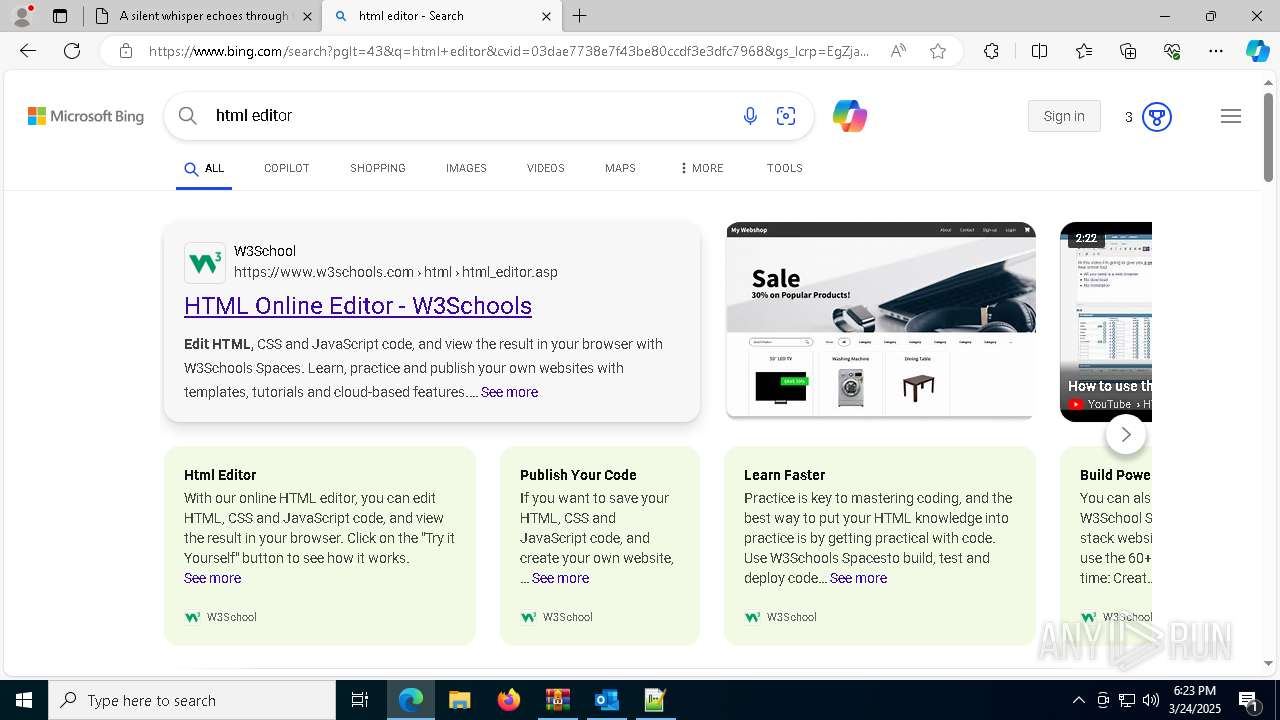The image size is (1280, 720).
Task: Open the Windows Start menu
Action: pos(24,700)
